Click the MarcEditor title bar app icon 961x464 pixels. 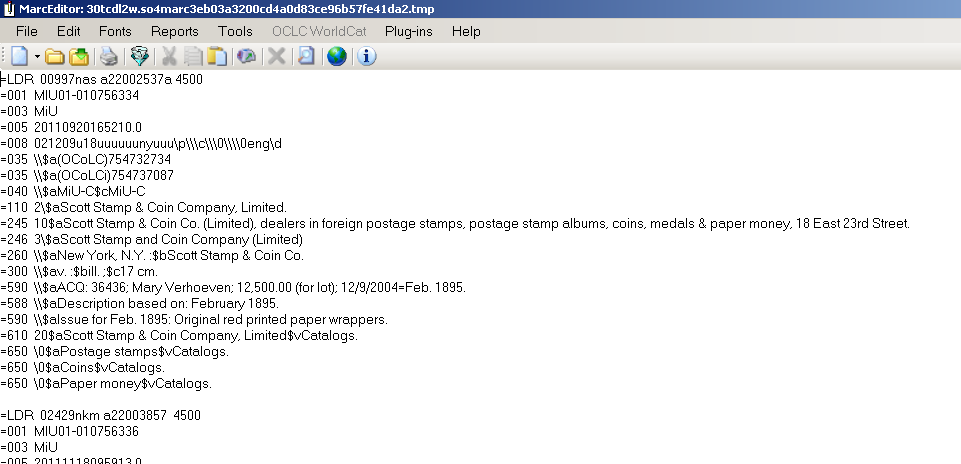[x=9, y=9]
